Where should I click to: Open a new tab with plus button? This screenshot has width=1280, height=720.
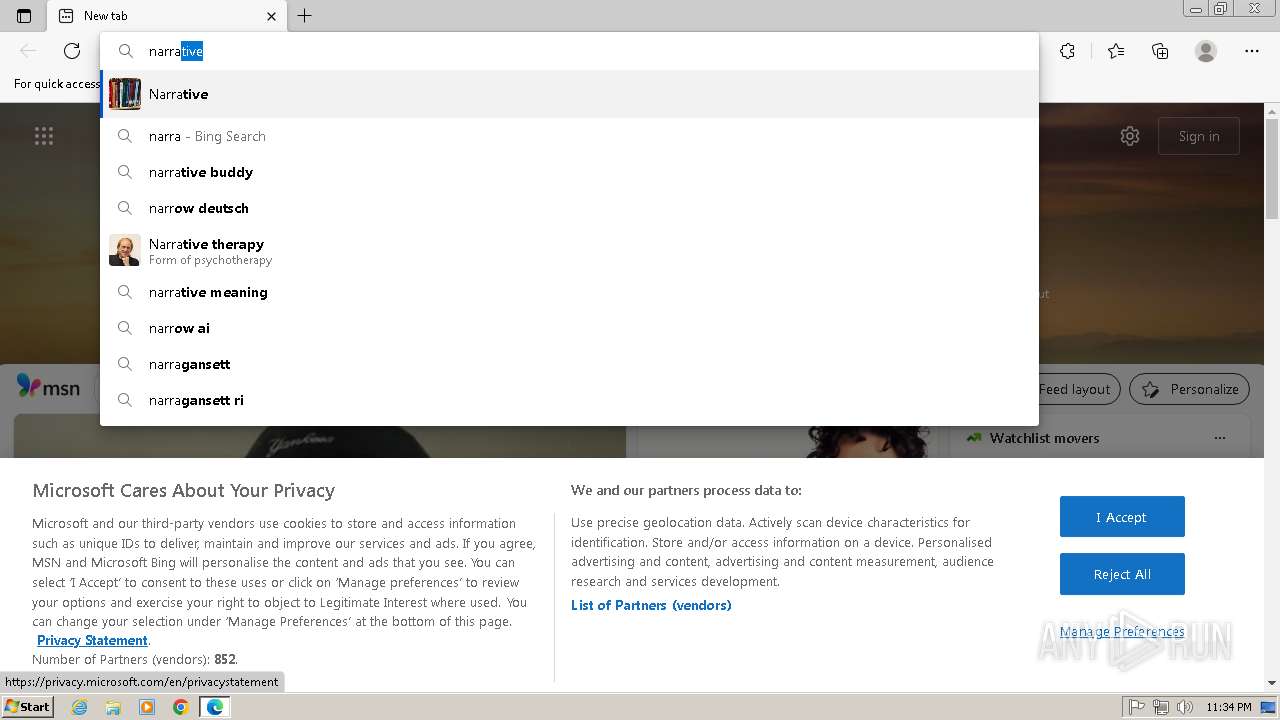tap(305, 16)
